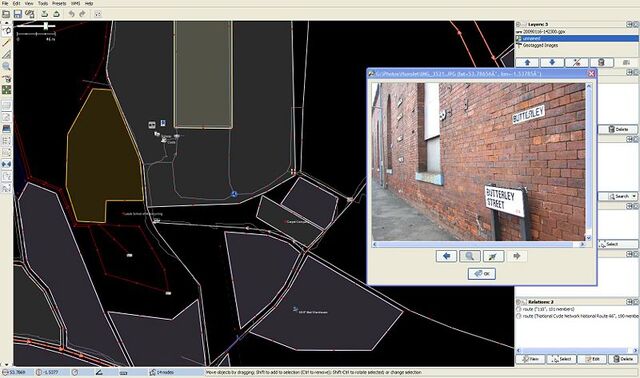The height and width of the screenshot is (378, 640).
Task: Click the center-on-map button in image viewer
Action: click(493, 256)
